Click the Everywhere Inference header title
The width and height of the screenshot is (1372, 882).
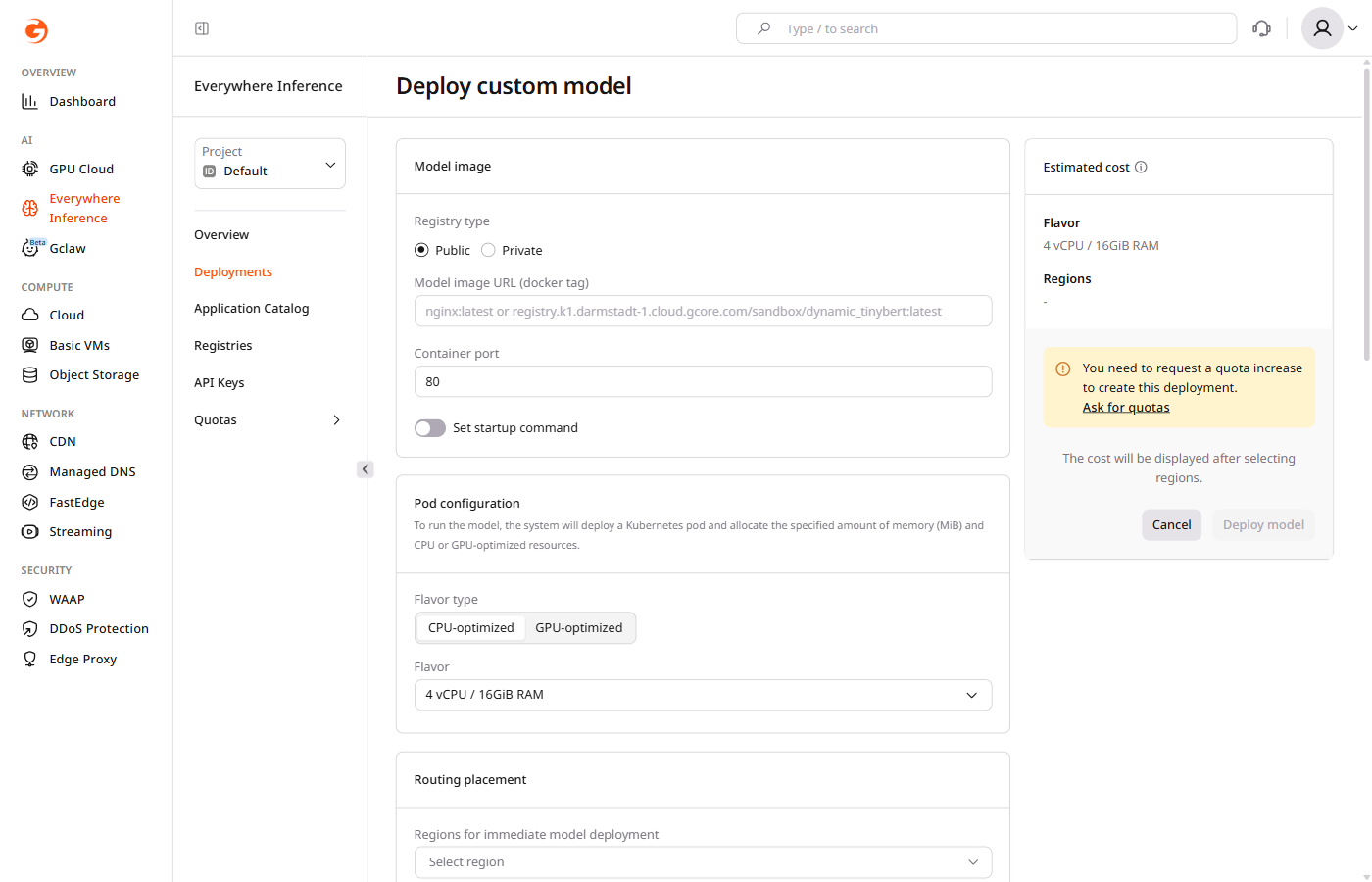coord(269,86)
